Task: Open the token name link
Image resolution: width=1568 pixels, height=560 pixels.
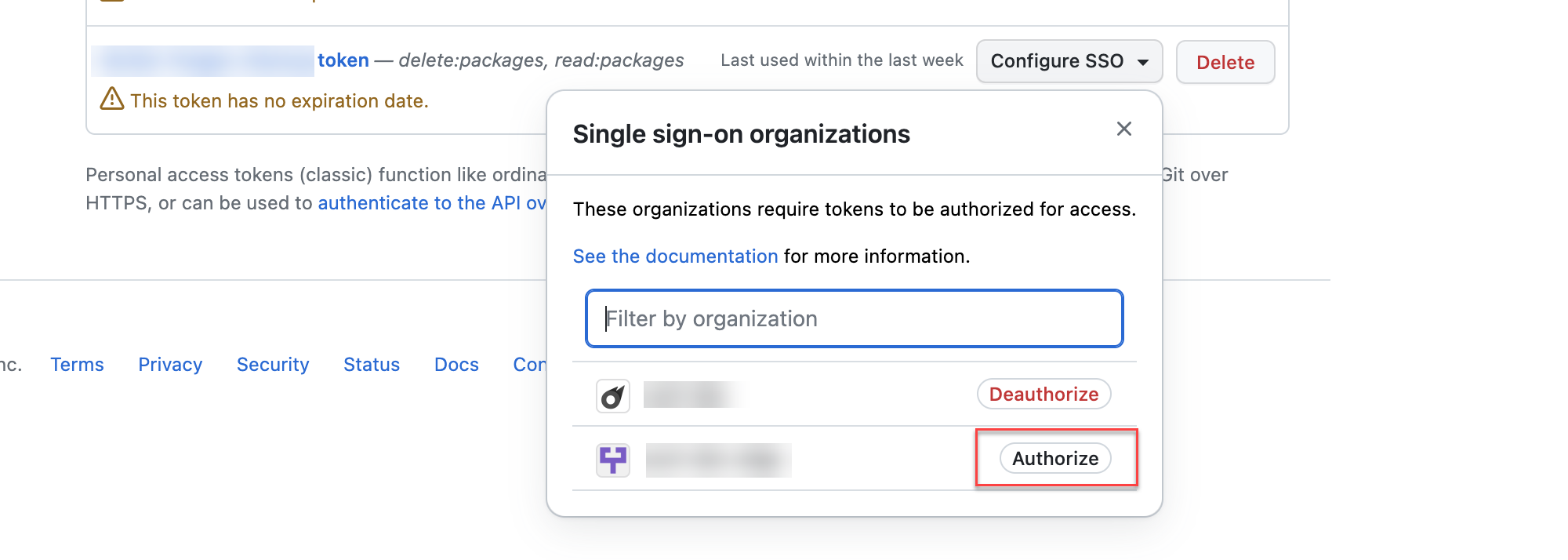Action: click(x=343, y=60)
